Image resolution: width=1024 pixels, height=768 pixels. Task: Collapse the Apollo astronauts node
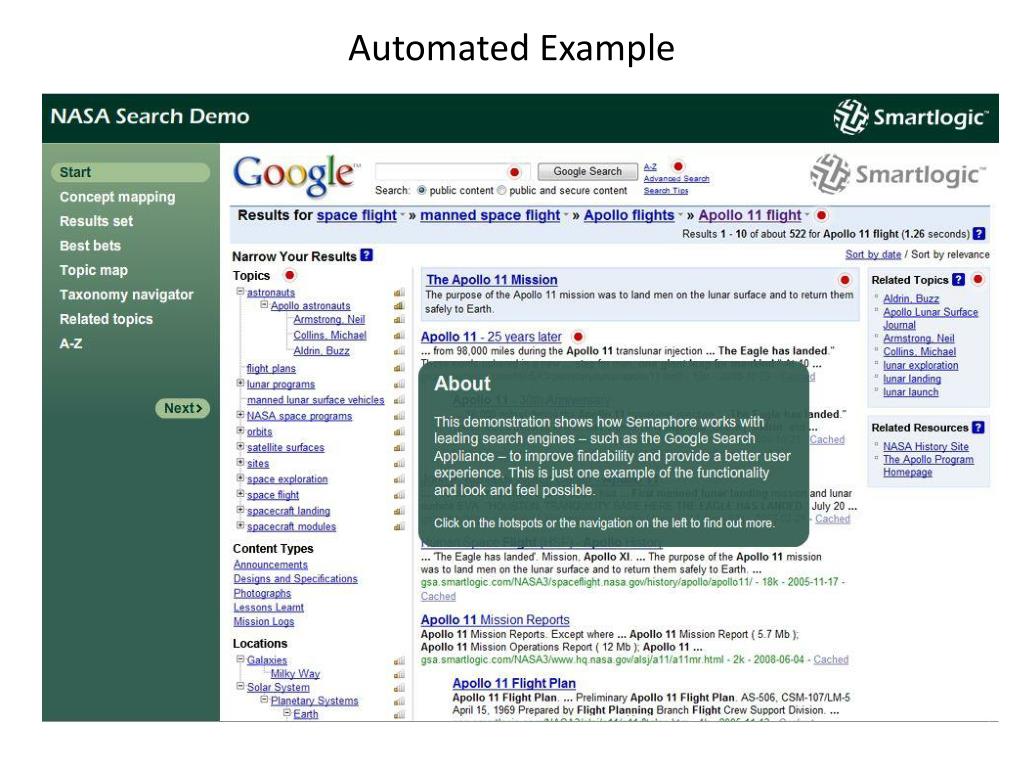(x=264, y=304)
